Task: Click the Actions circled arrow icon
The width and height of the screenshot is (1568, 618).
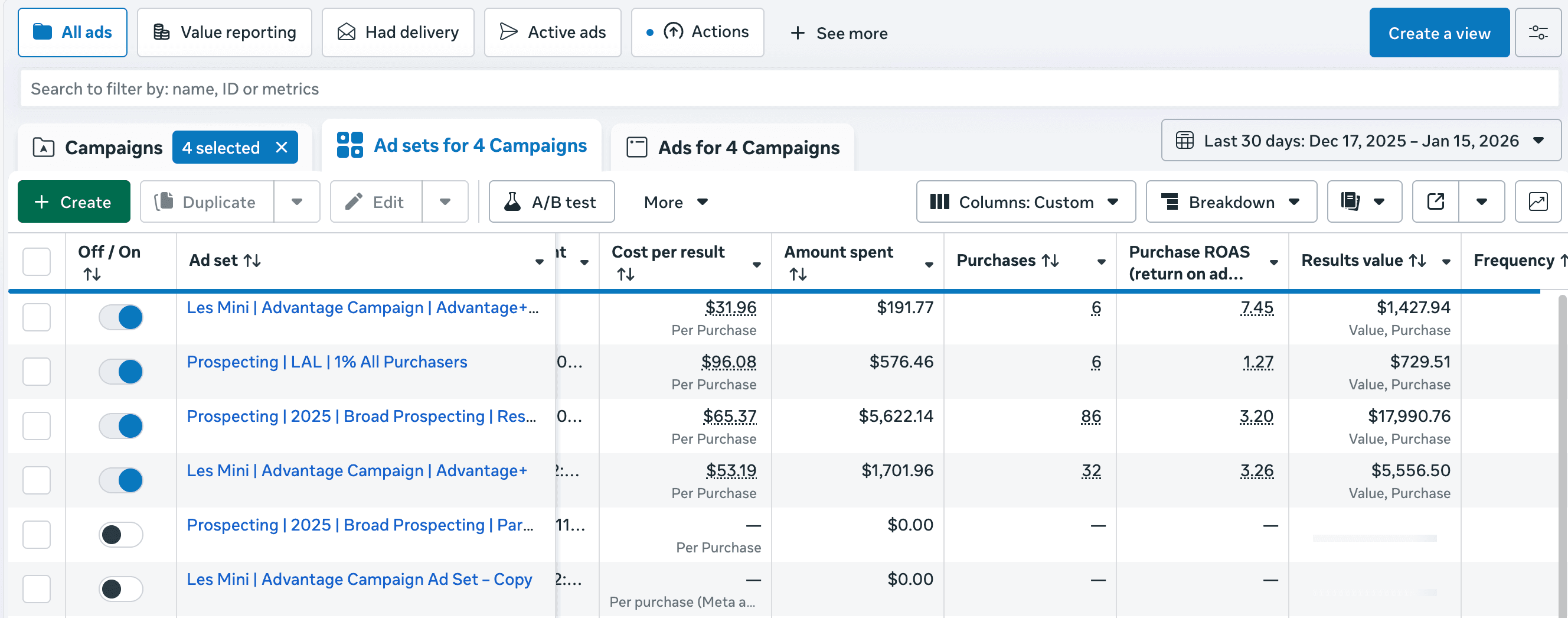Action: pos(674,32)
